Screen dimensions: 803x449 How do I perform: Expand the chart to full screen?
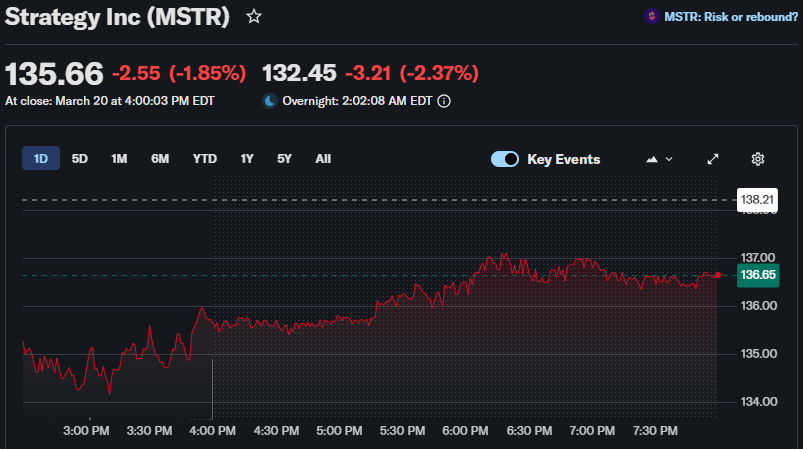click(713, 159)
